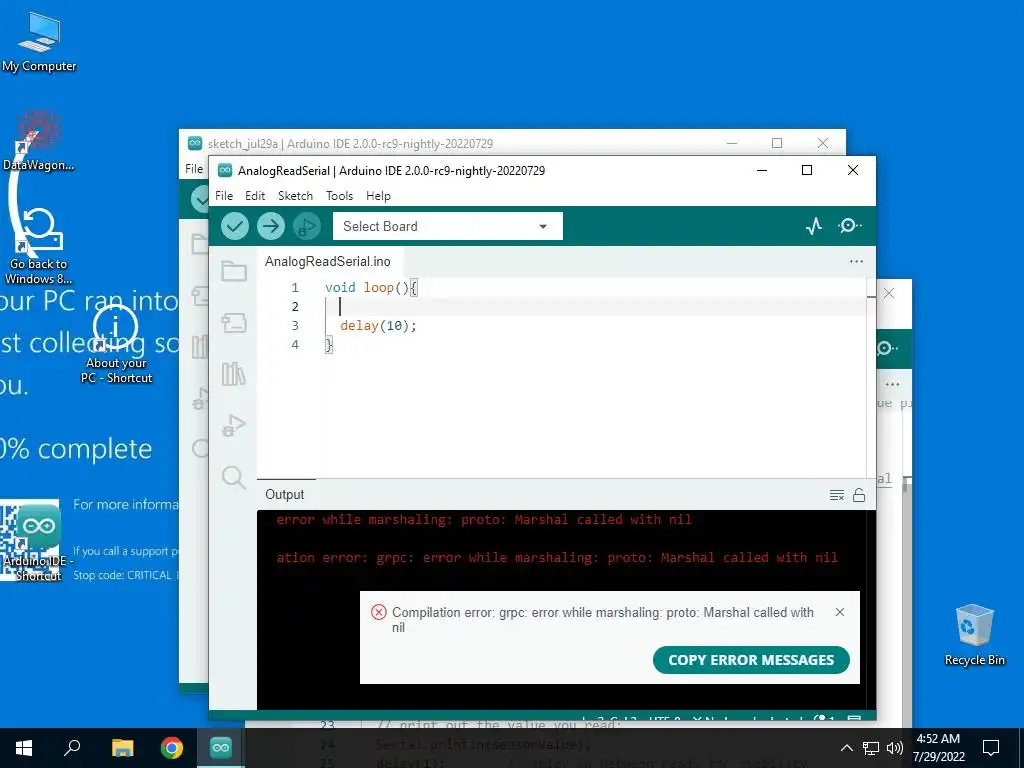1024x768 pixels.
Task: Click the Verify checkmark button in AnalogReadSerial
Action: point(234,227)
